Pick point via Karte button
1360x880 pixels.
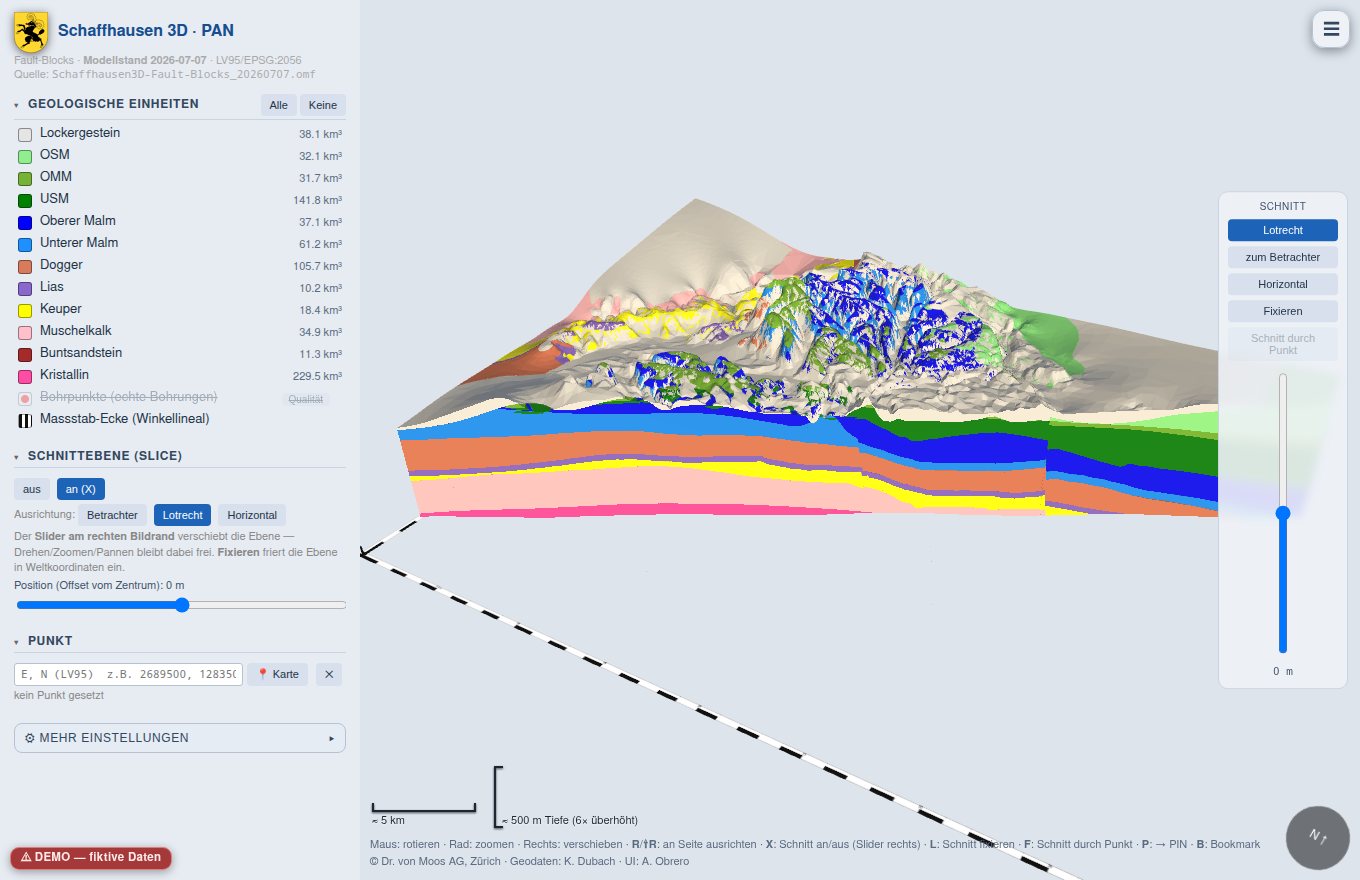(278, 674)
